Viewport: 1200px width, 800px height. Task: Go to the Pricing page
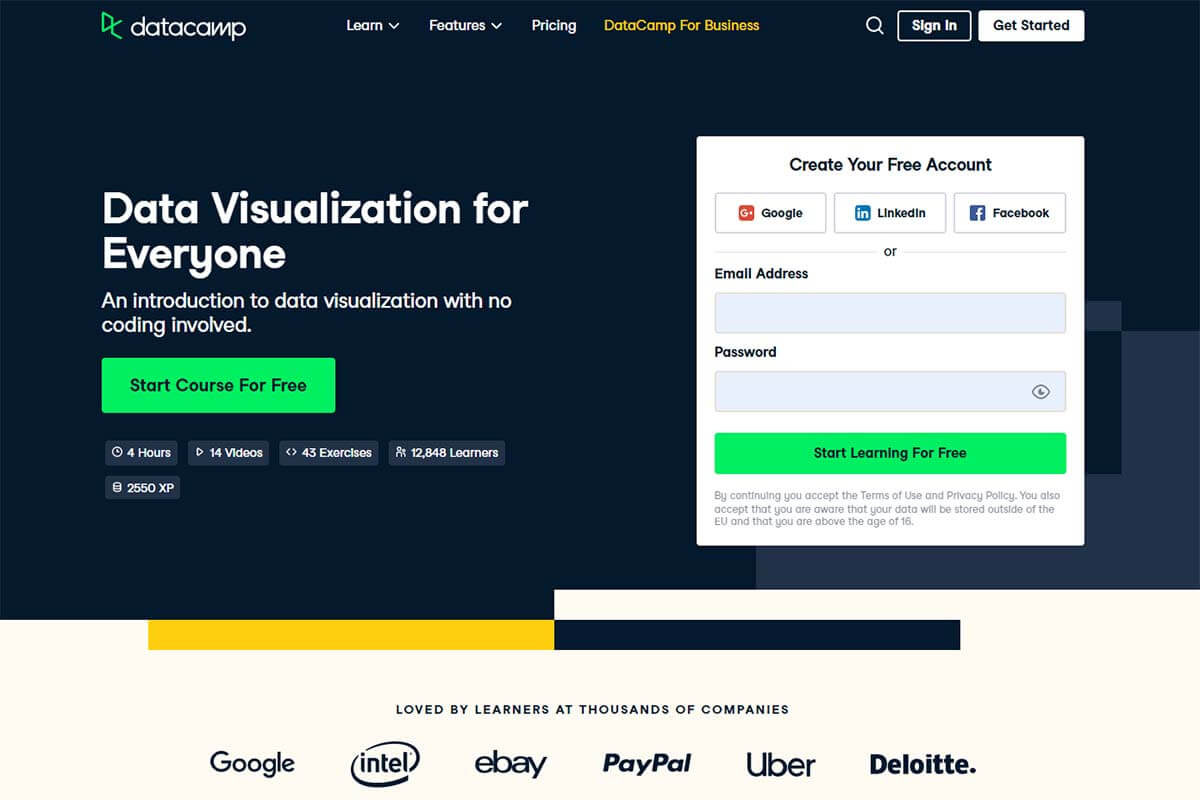coord(554,26)
